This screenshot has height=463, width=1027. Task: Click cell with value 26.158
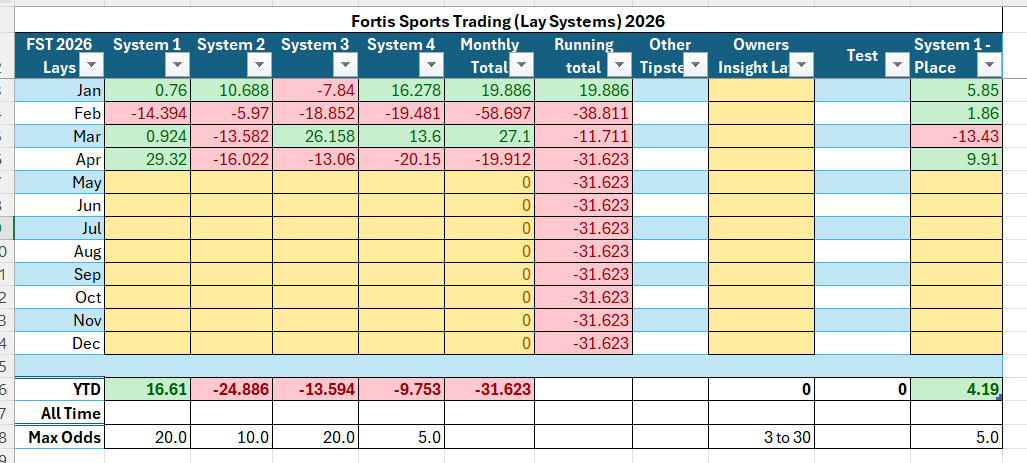315,136
